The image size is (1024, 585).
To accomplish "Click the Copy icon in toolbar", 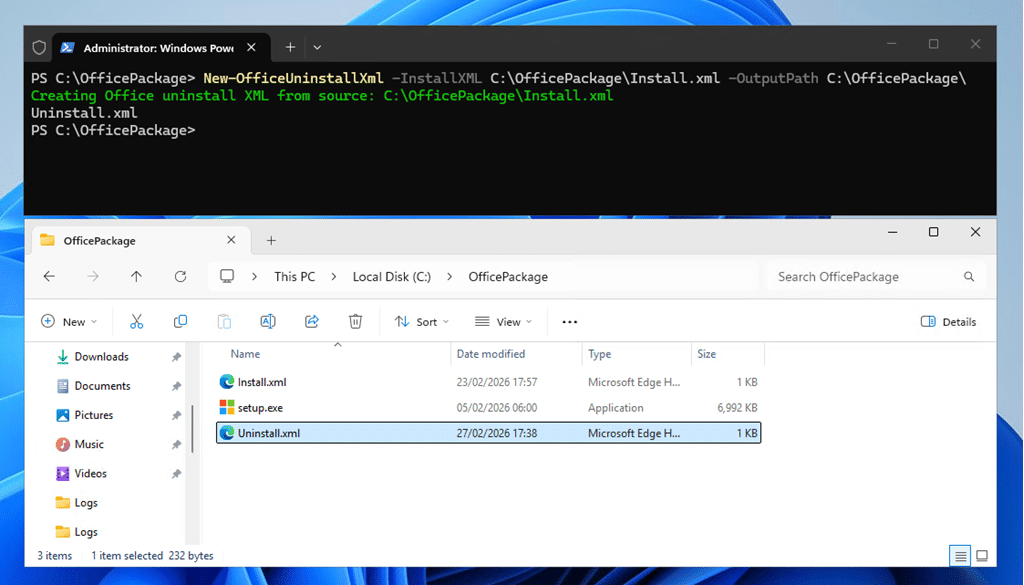I will (x=180, y=321).
